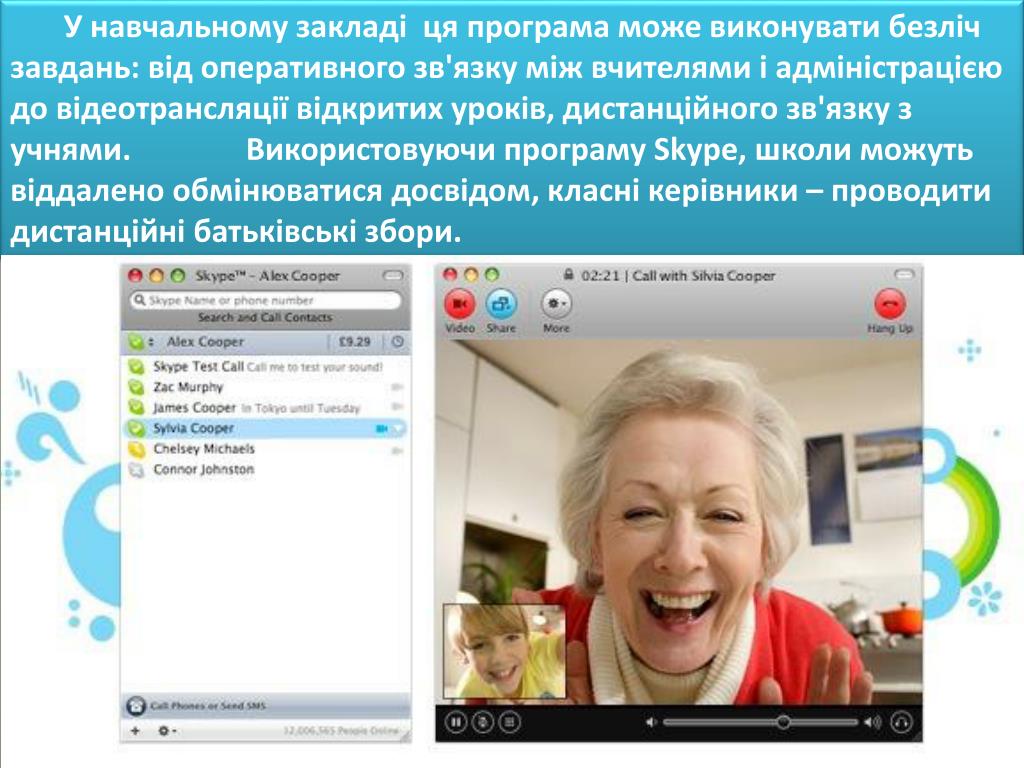Image resolution: width=1024 pixels, height=768 pixels.
Task: Select the Sylvia Cooper contact
Action: click(x=265, y=428)
